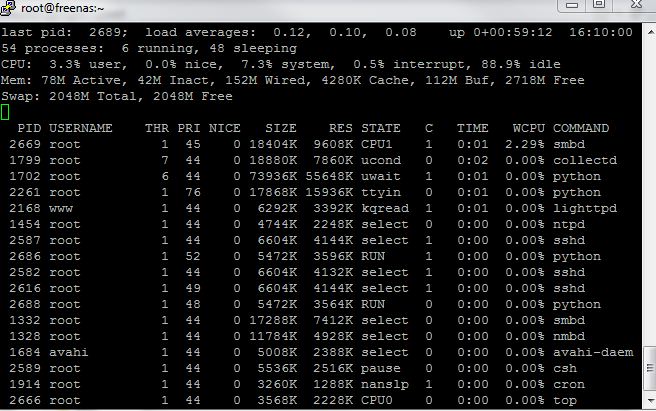Click the '152M Wired' memory value
This screenshot has width=656, height=411.
[265, 80]
